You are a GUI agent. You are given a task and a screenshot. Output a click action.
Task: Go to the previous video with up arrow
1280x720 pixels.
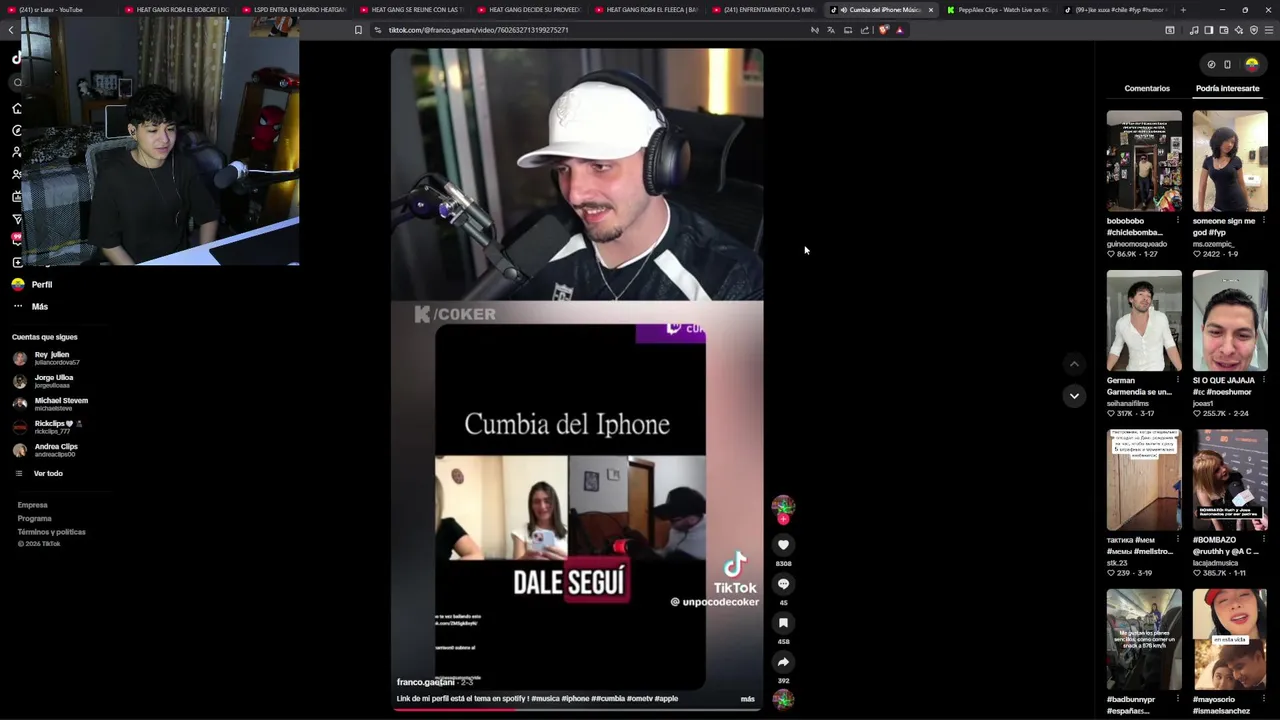pyautogui.click(x=1074, y=364)
